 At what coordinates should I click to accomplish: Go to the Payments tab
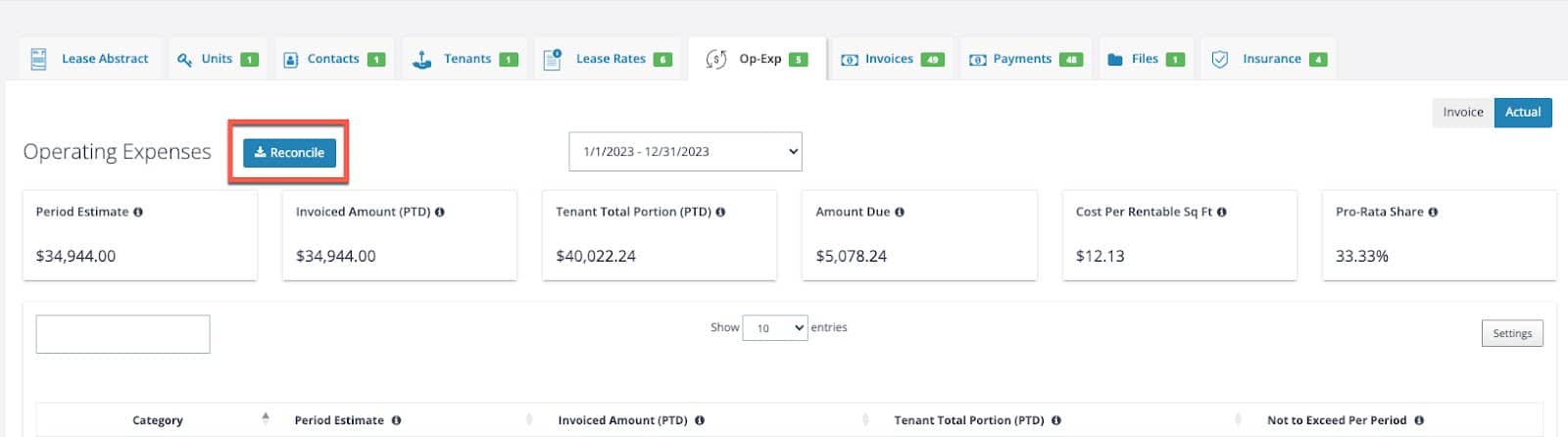(x=1025, y=59)
